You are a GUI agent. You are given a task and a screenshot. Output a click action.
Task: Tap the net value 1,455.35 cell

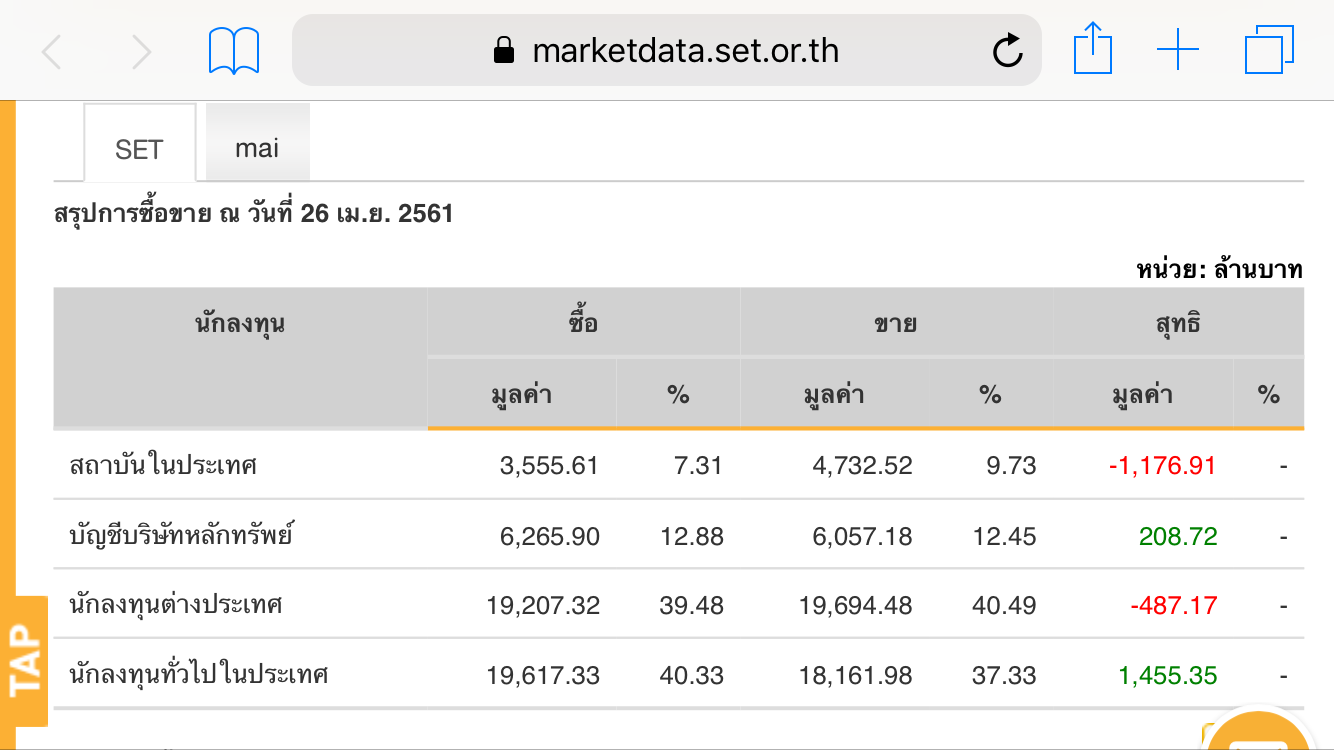[x=1168, y=675]
